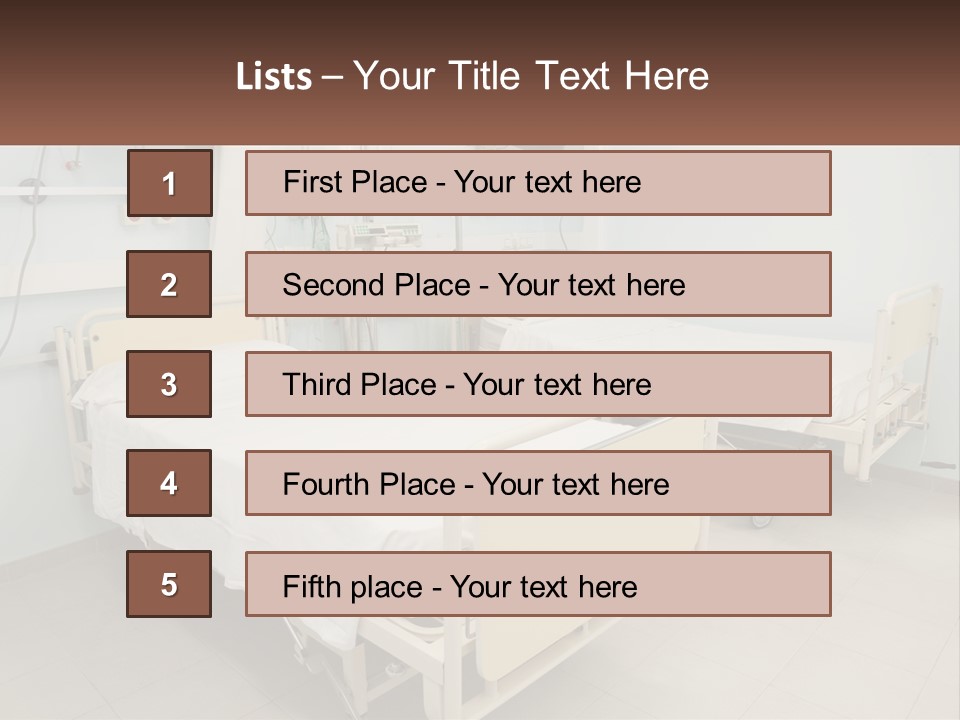This screenshot has width=960, height=720.
Task: Click the number 5 box
Action: (x=169, y=584)
